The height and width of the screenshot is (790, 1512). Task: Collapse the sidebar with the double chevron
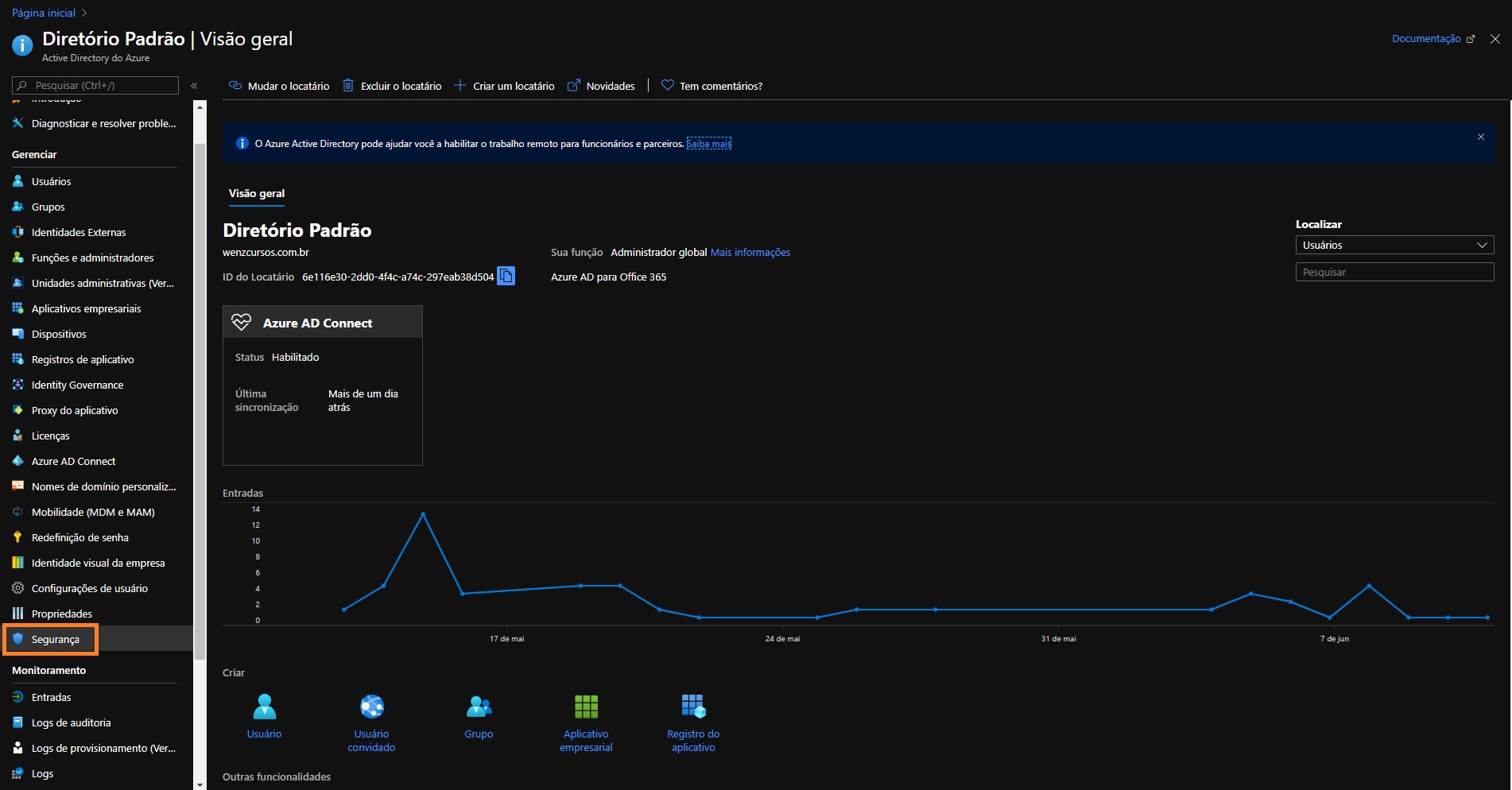(x=194, y=86)
